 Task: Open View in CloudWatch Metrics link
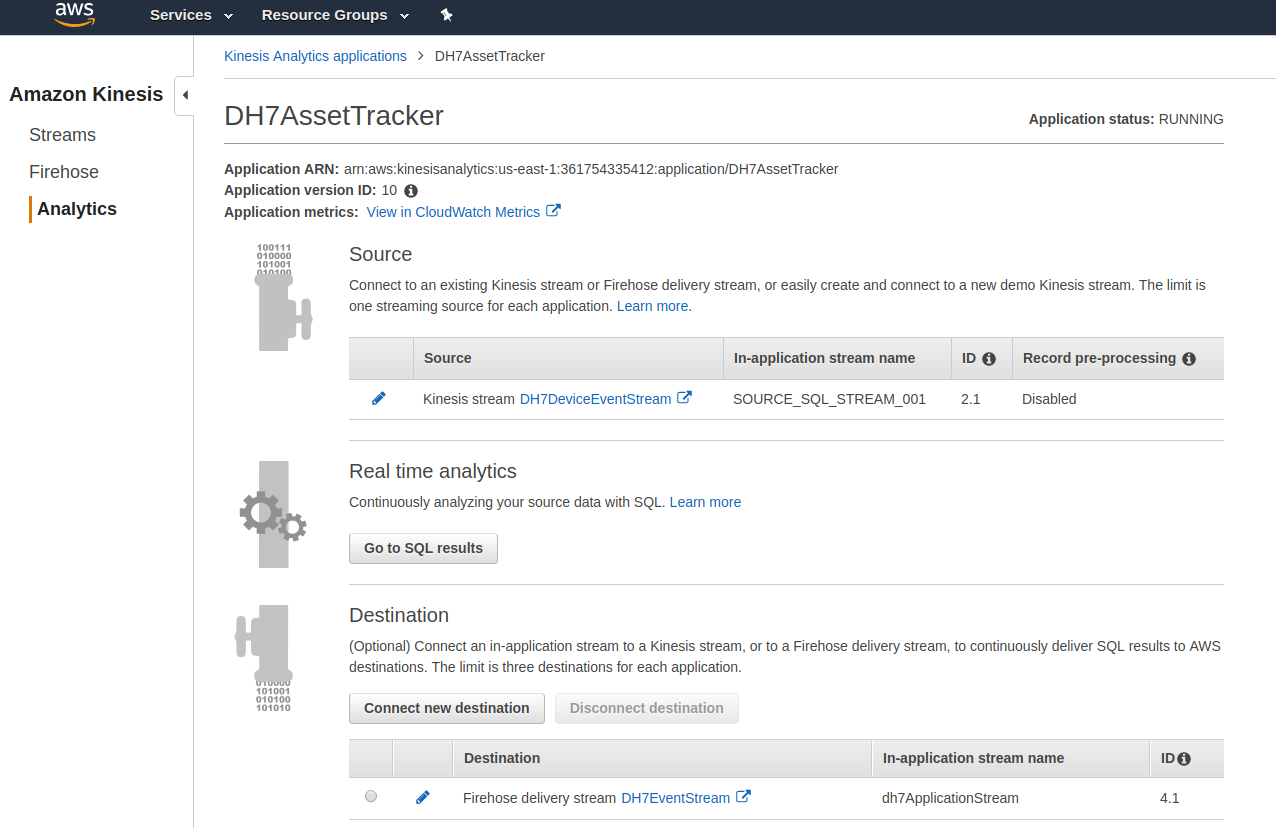453,212
